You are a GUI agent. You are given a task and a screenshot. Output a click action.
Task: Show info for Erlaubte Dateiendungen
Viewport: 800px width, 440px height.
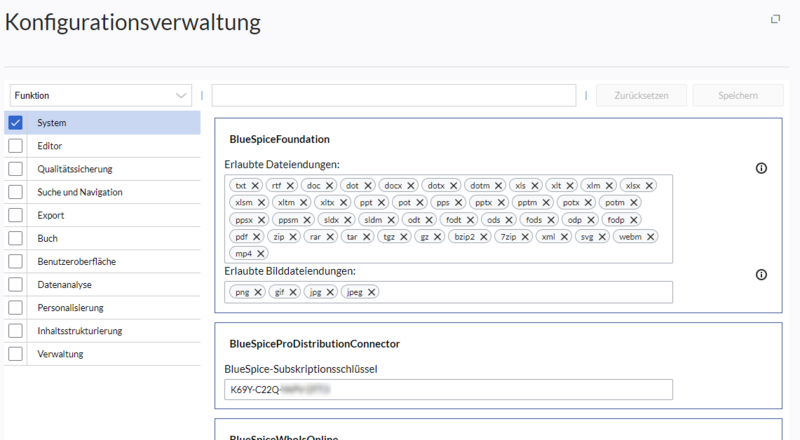(761, 168)
